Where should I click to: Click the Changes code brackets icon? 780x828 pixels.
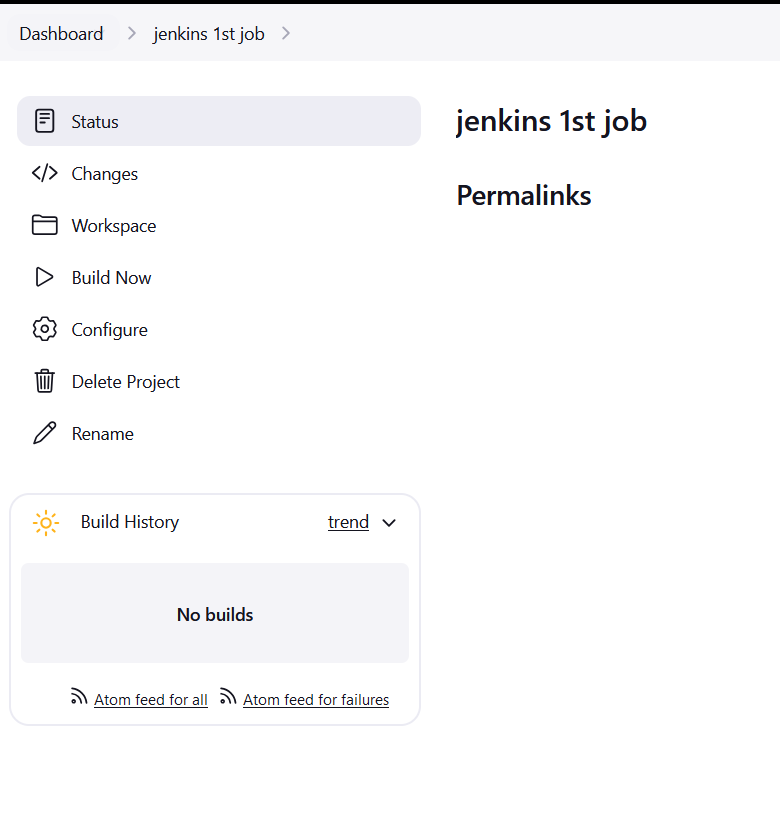(x=44, y=173)
